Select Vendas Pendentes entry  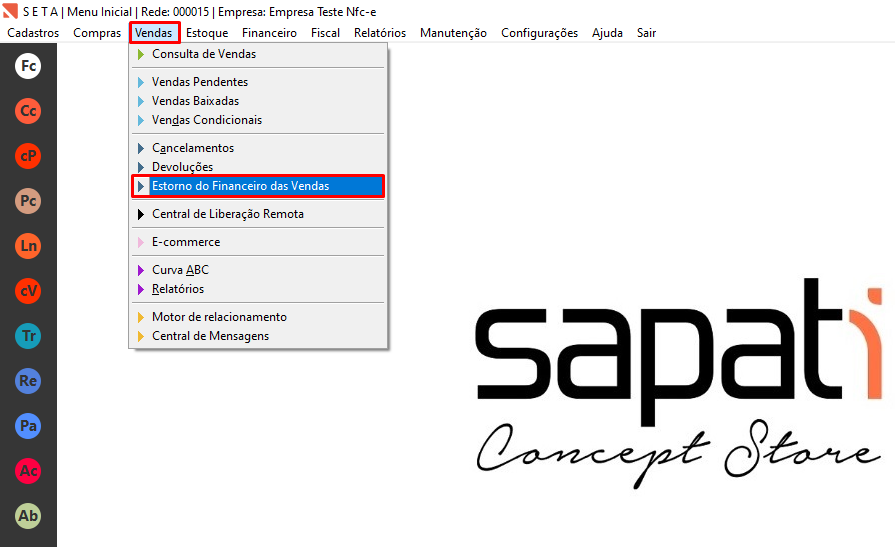pyautogui.click(x=258, y=82)
